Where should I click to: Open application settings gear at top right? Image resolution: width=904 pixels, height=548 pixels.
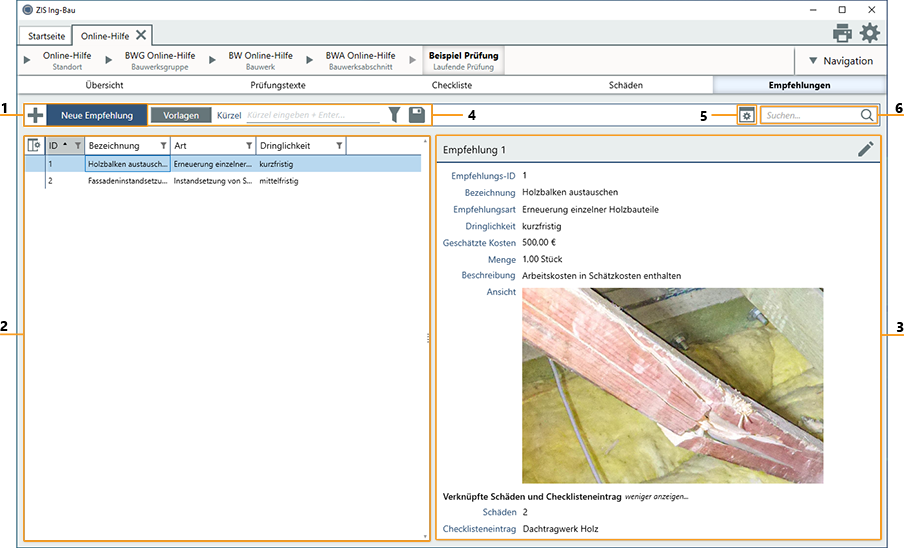pos(870,33)
